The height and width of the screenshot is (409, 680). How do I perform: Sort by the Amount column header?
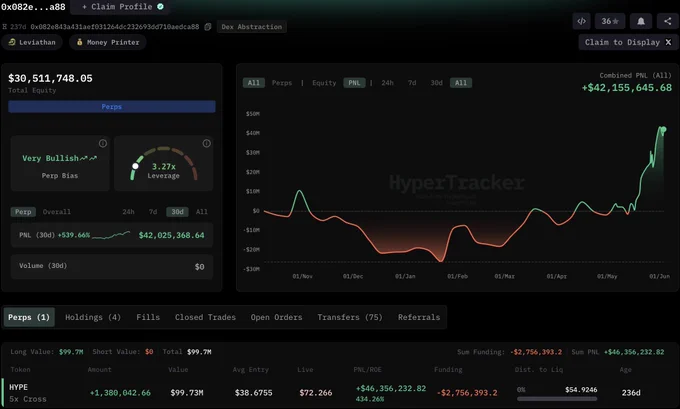[99, 370]
